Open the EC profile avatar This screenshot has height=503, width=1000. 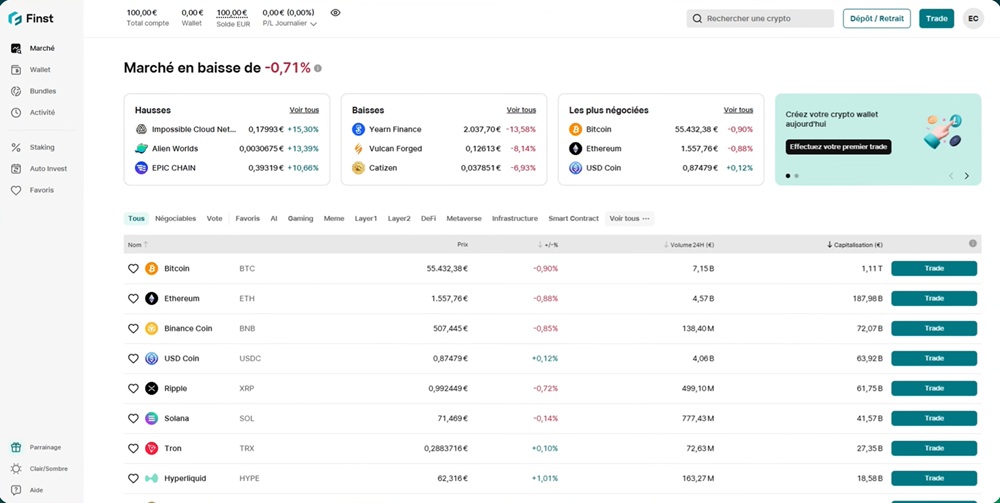[x=973, y=18]
